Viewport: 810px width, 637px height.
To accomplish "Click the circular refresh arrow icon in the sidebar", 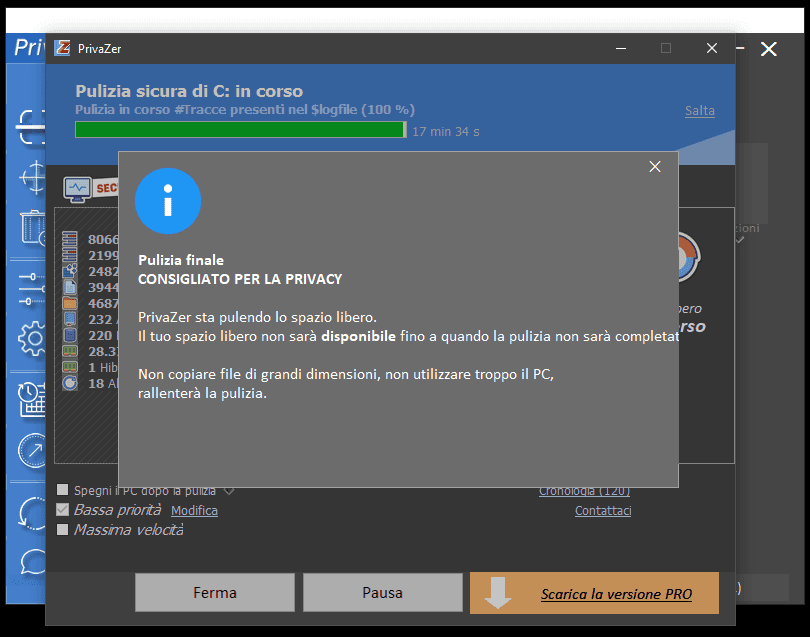I will [32, 514].
